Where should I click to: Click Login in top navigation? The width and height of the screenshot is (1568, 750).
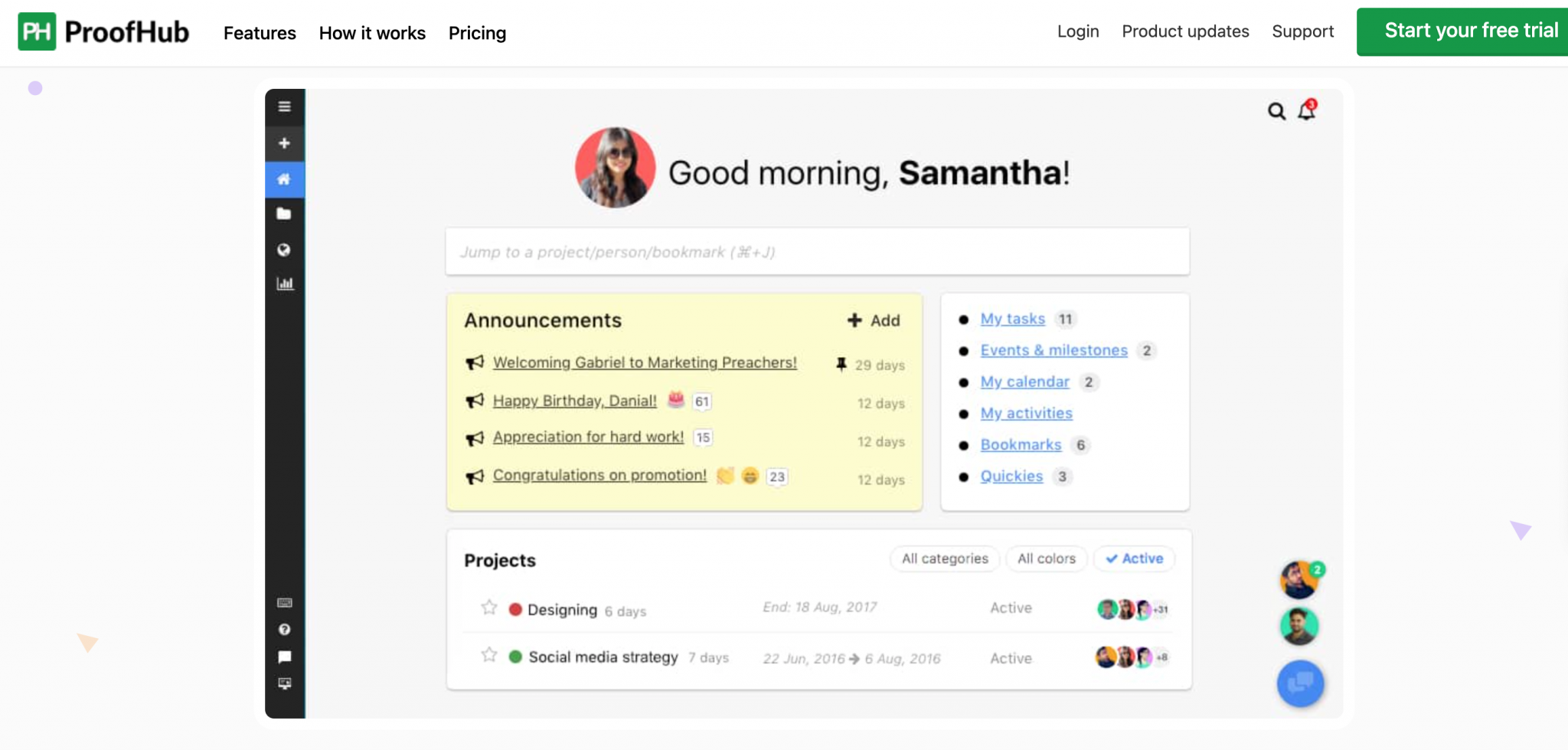[1078, 31]
